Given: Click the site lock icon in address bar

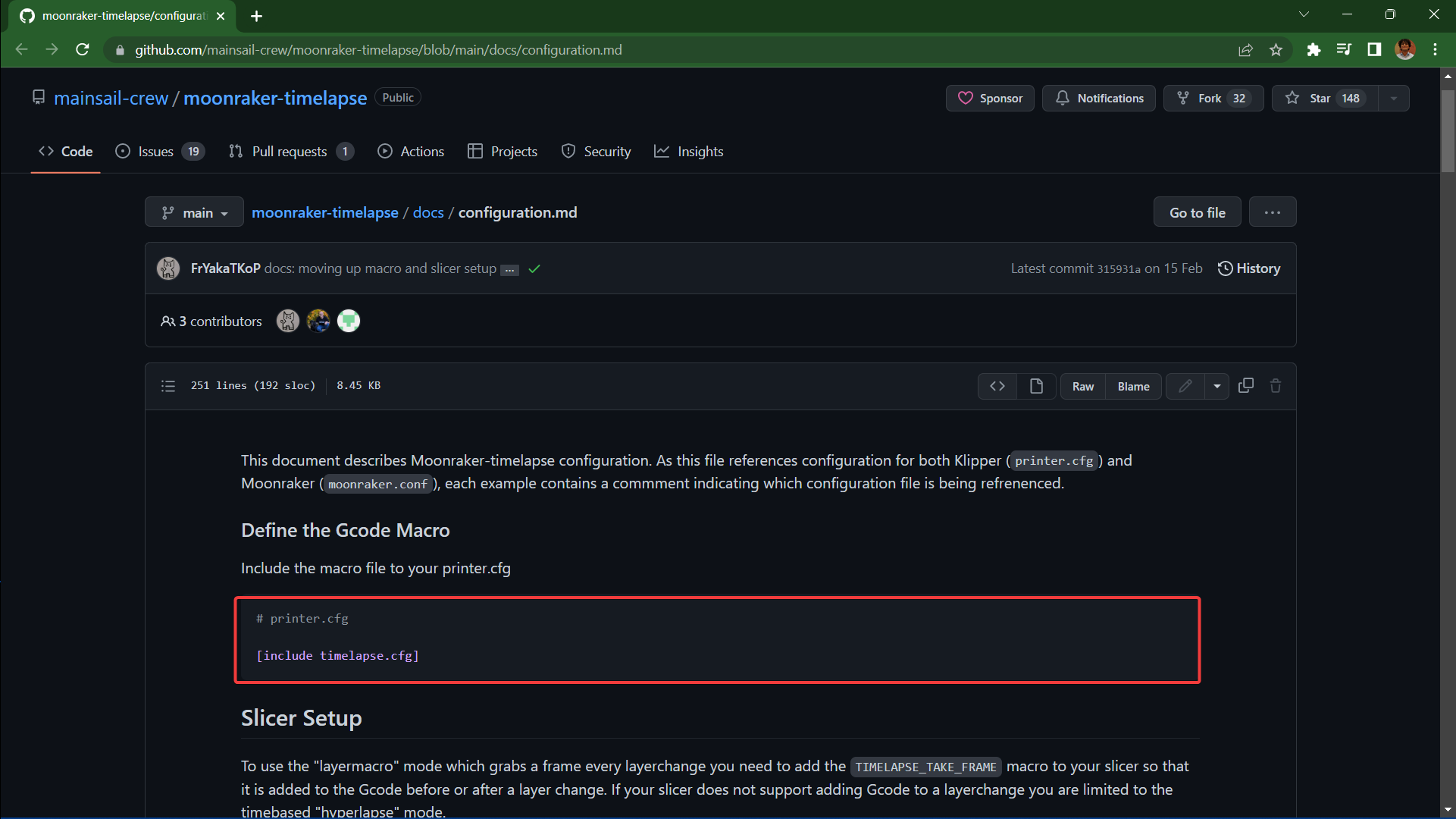Looking at the screenshot, I should pyautogui.click(x=120, y=50).
